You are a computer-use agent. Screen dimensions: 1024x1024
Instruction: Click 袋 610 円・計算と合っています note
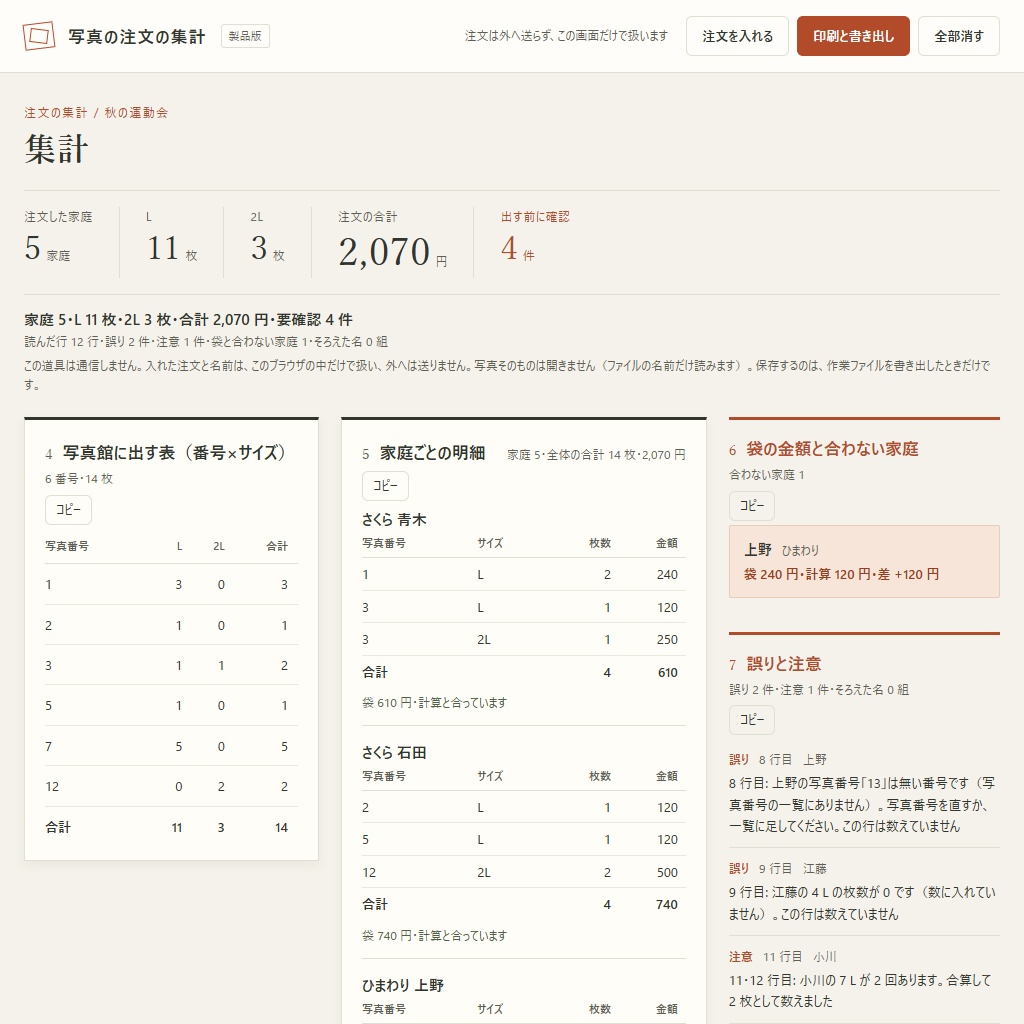[434, 703]
